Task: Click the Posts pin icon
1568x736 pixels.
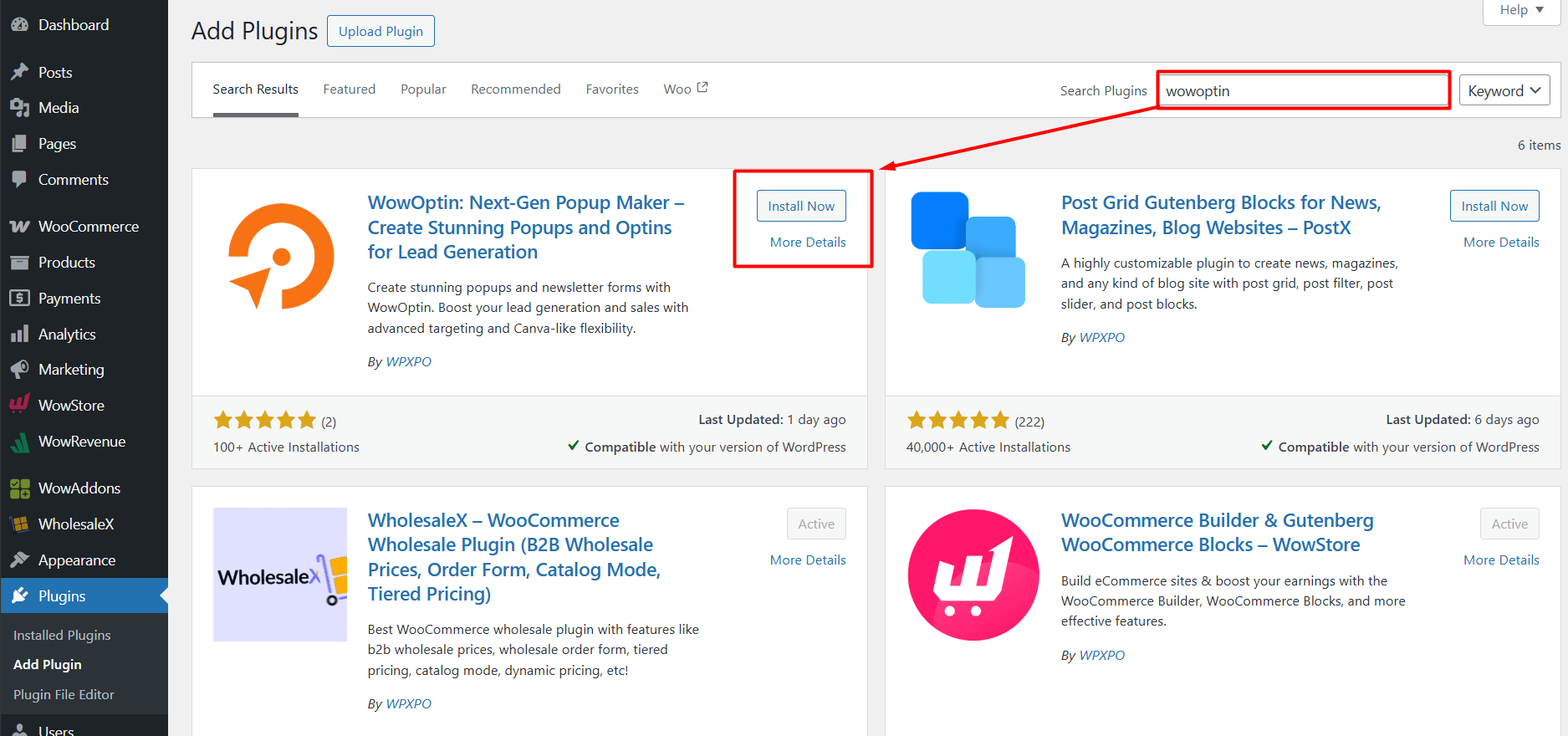Action: (x=19, y=73)
